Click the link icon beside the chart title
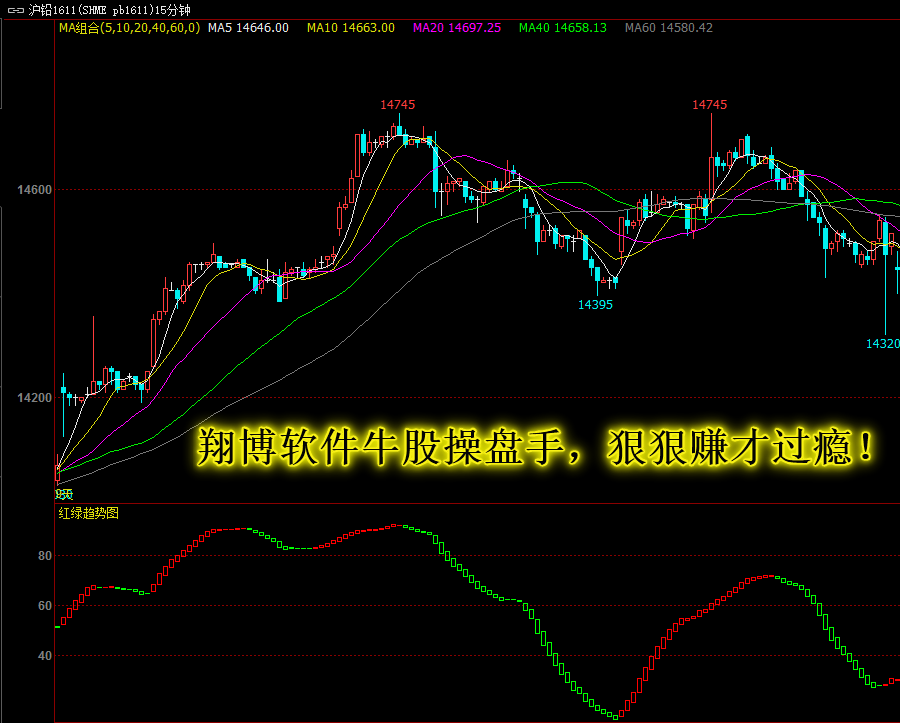The image size is (900, 723). 15,10
